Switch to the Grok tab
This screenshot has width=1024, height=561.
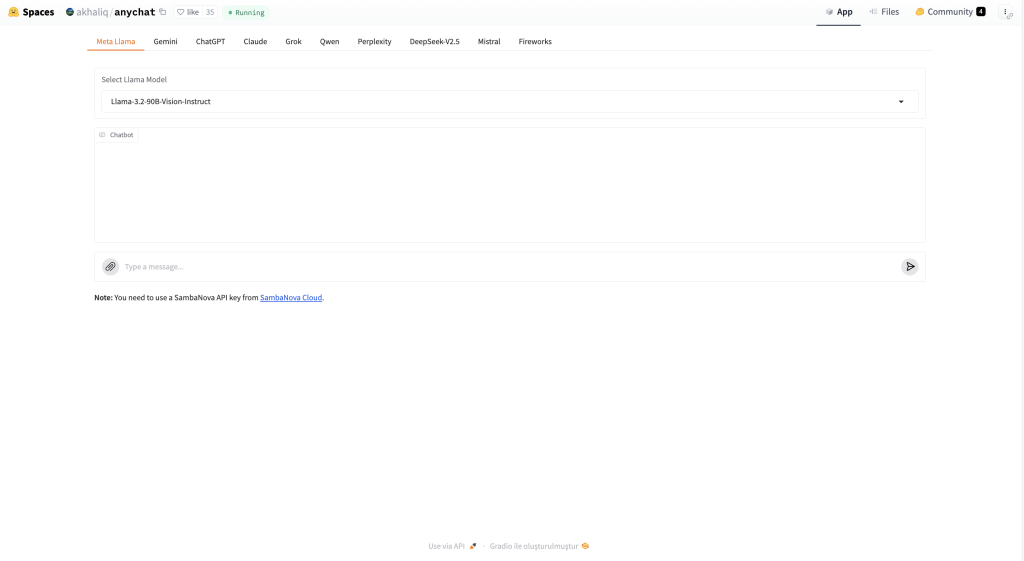[293, 41]
